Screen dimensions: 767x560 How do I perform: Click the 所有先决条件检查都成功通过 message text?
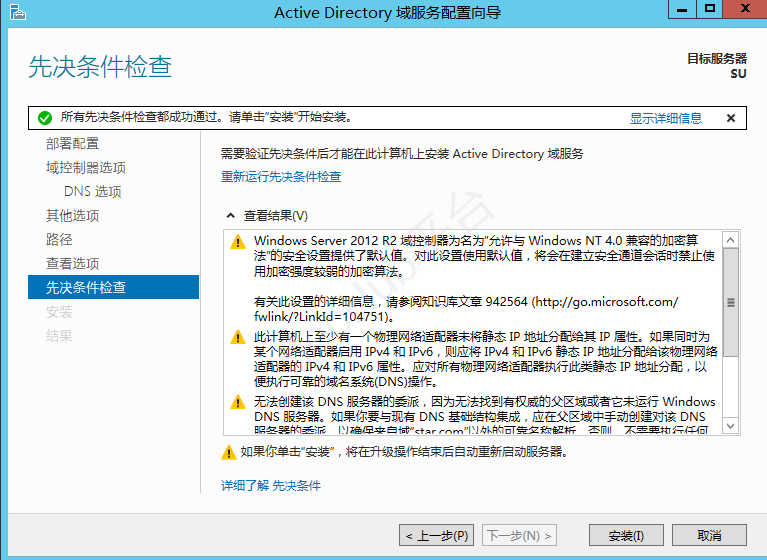(206, 117)
